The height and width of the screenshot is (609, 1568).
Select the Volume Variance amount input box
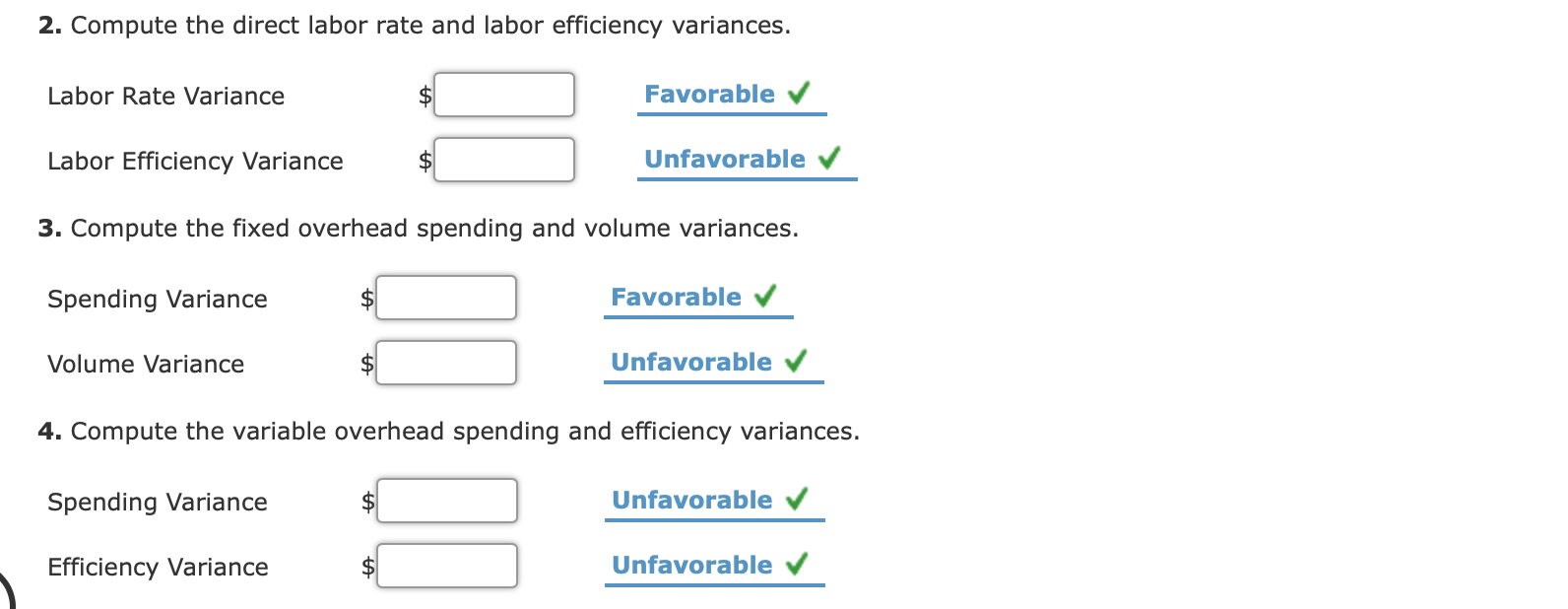click(x=446, y=363)
